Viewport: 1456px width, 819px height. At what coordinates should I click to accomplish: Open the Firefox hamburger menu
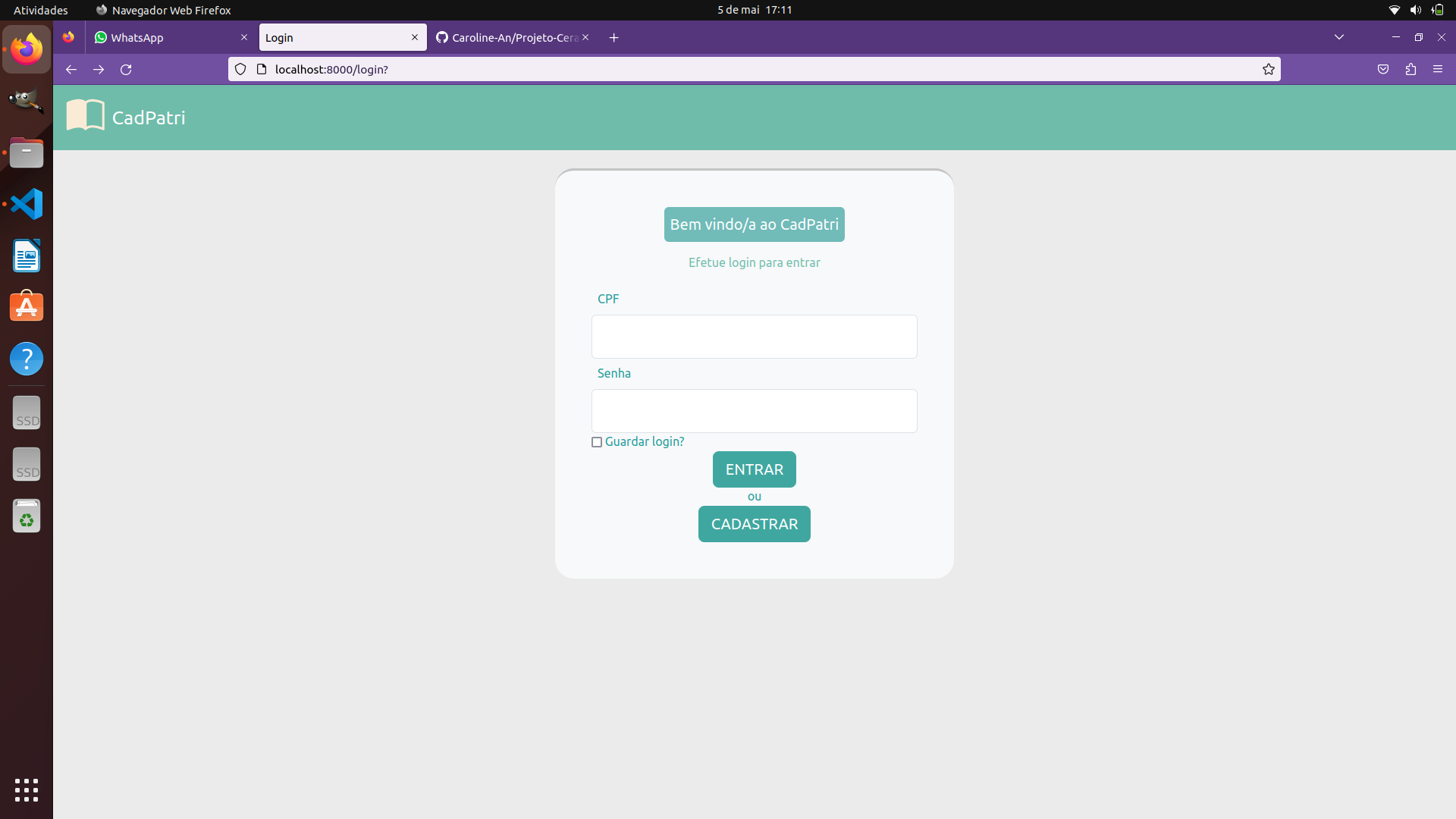(x=1438, y=69)
